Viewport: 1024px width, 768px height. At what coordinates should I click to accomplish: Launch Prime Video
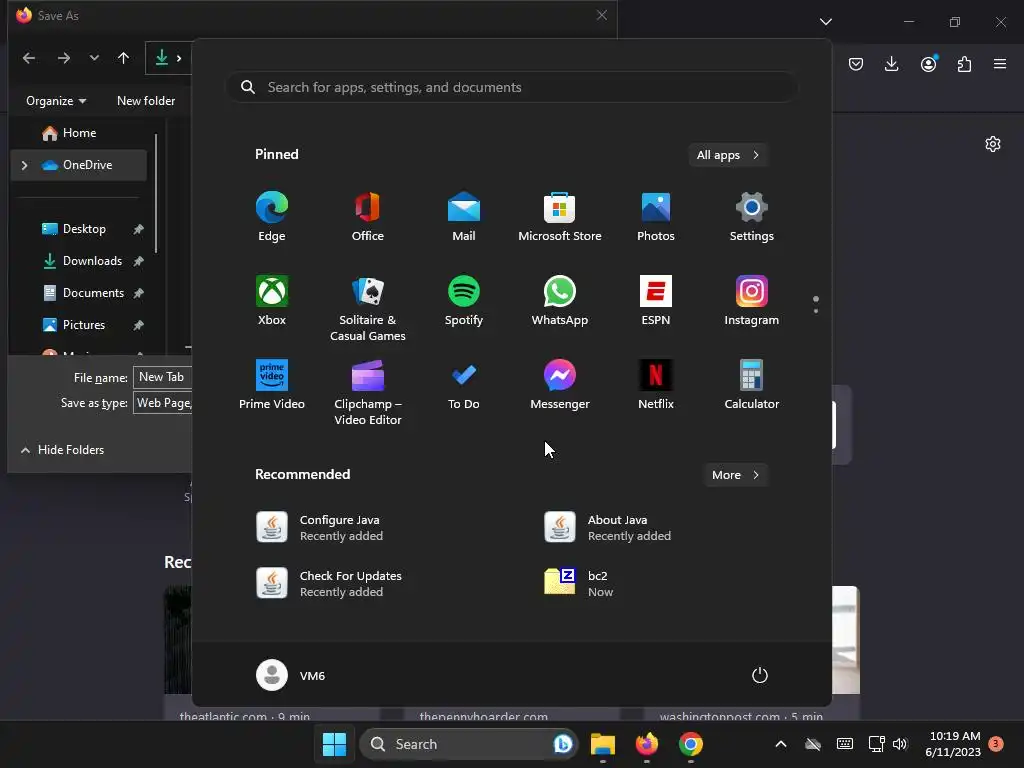click(272, 385)
